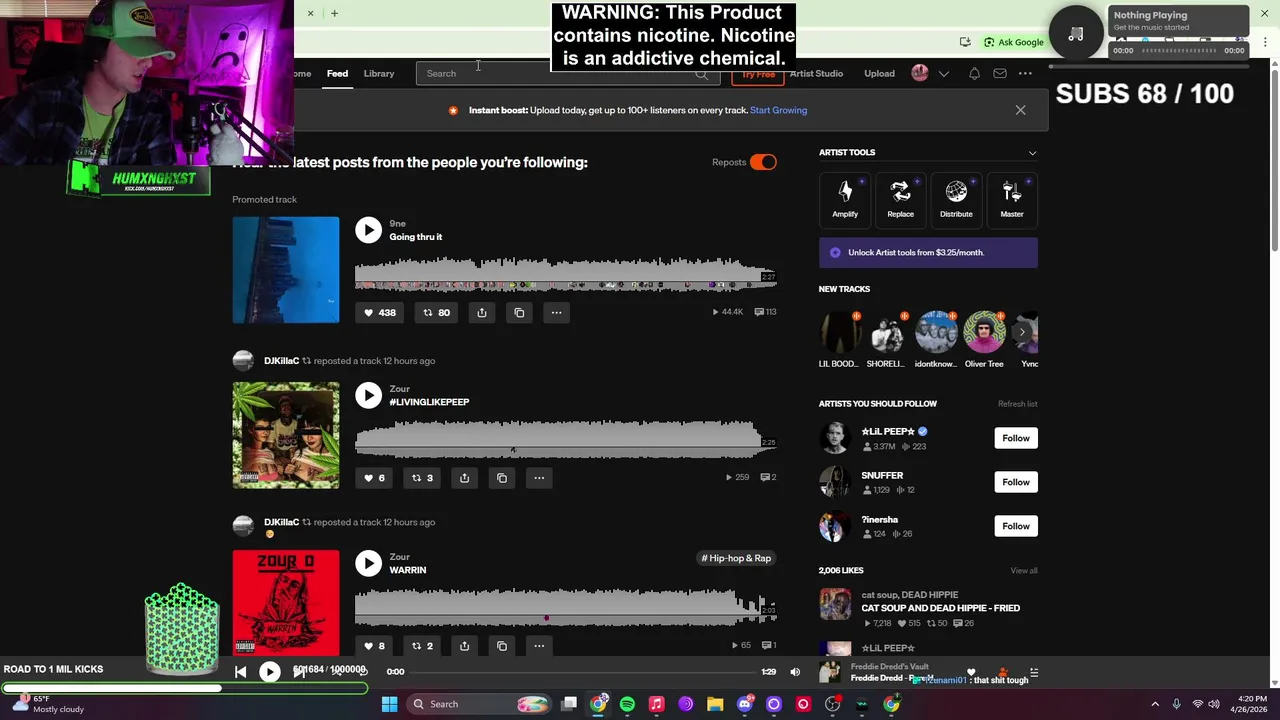This screenshot has width=1280, height=720.
Task: Copy link for 'Going thru it' track
Action: pos(519,313)
